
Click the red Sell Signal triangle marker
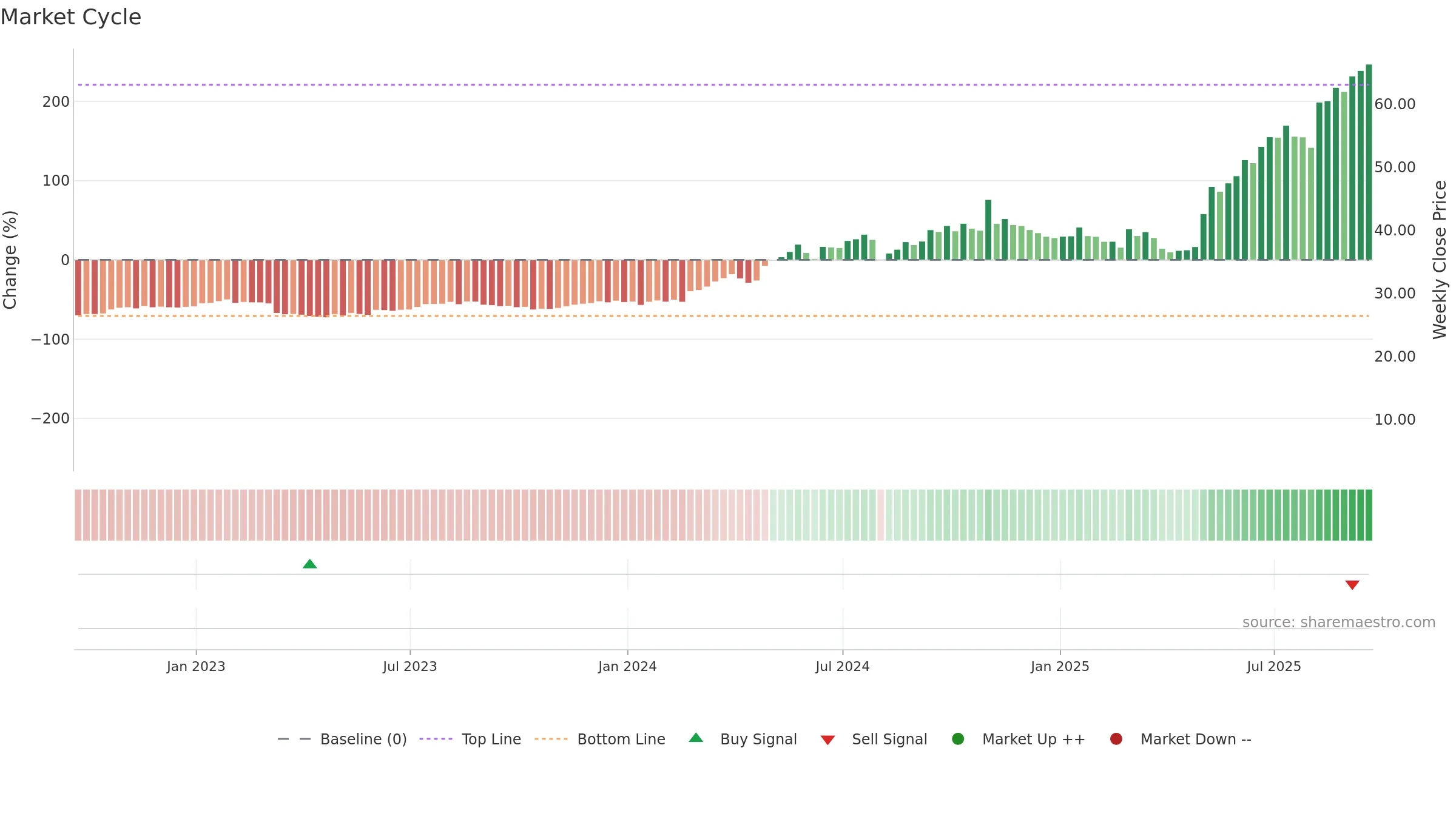click(1352, 585)
